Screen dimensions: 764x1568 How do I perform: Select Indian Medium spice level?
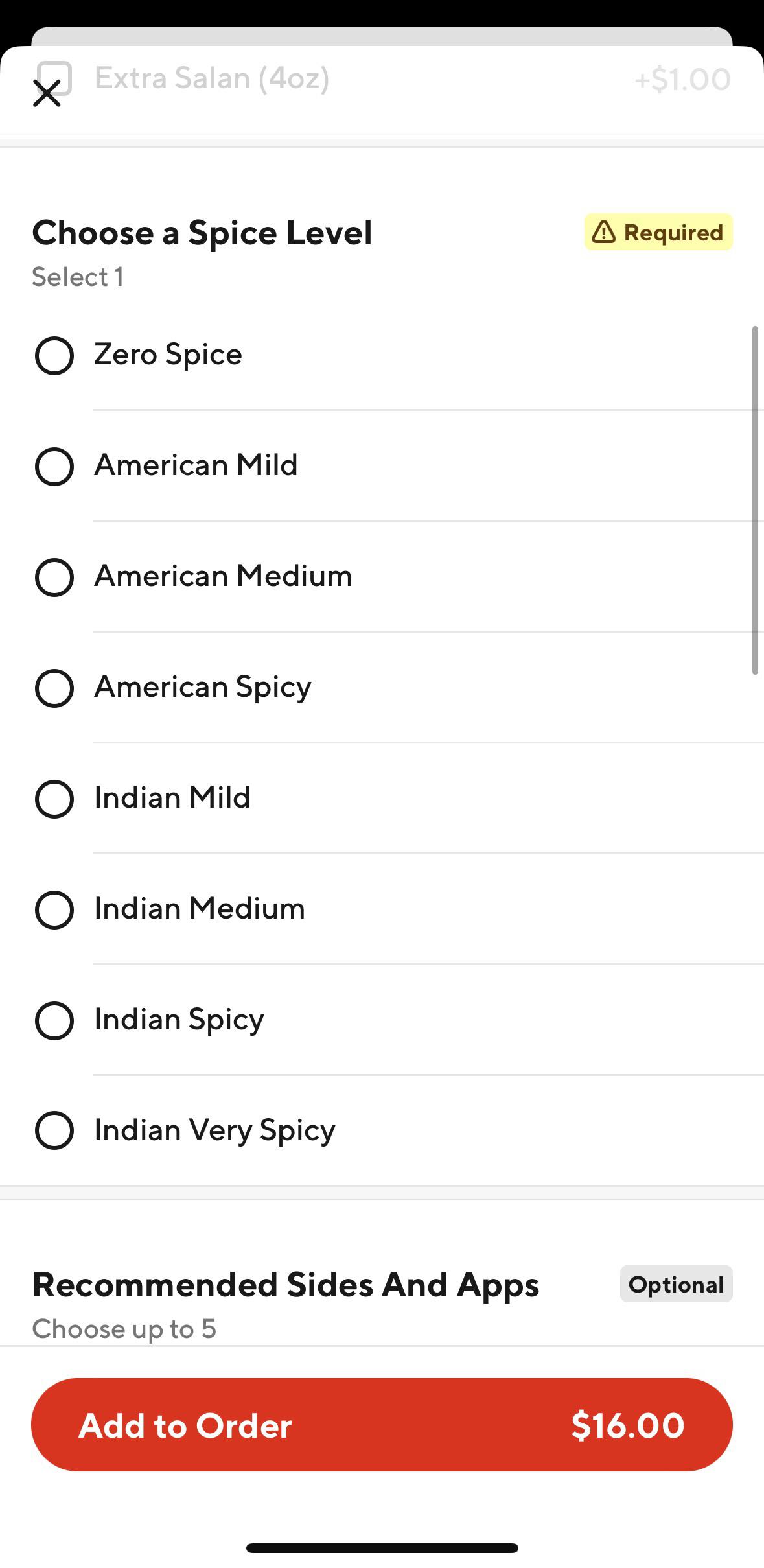(x=54, y=910)
